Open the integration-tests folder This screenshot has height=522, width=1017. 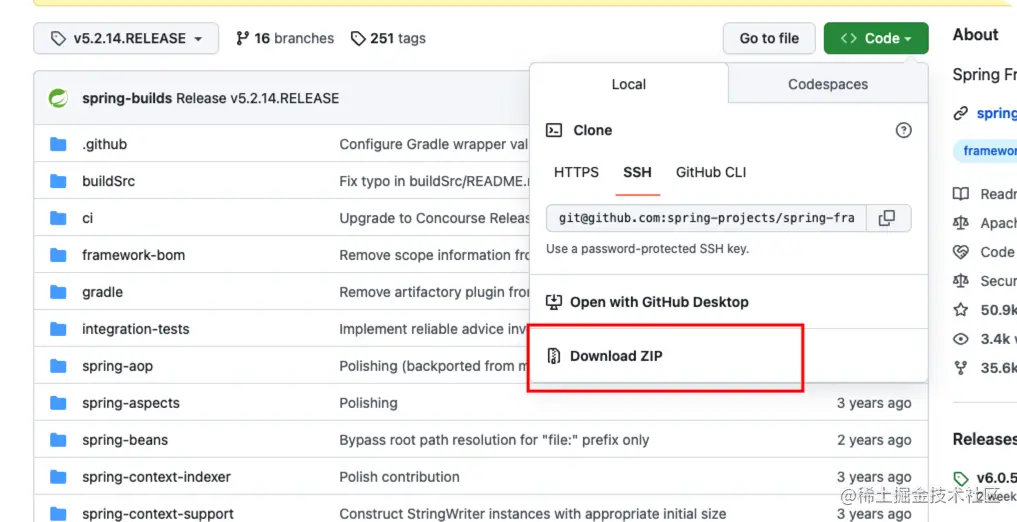click(136, 329)
